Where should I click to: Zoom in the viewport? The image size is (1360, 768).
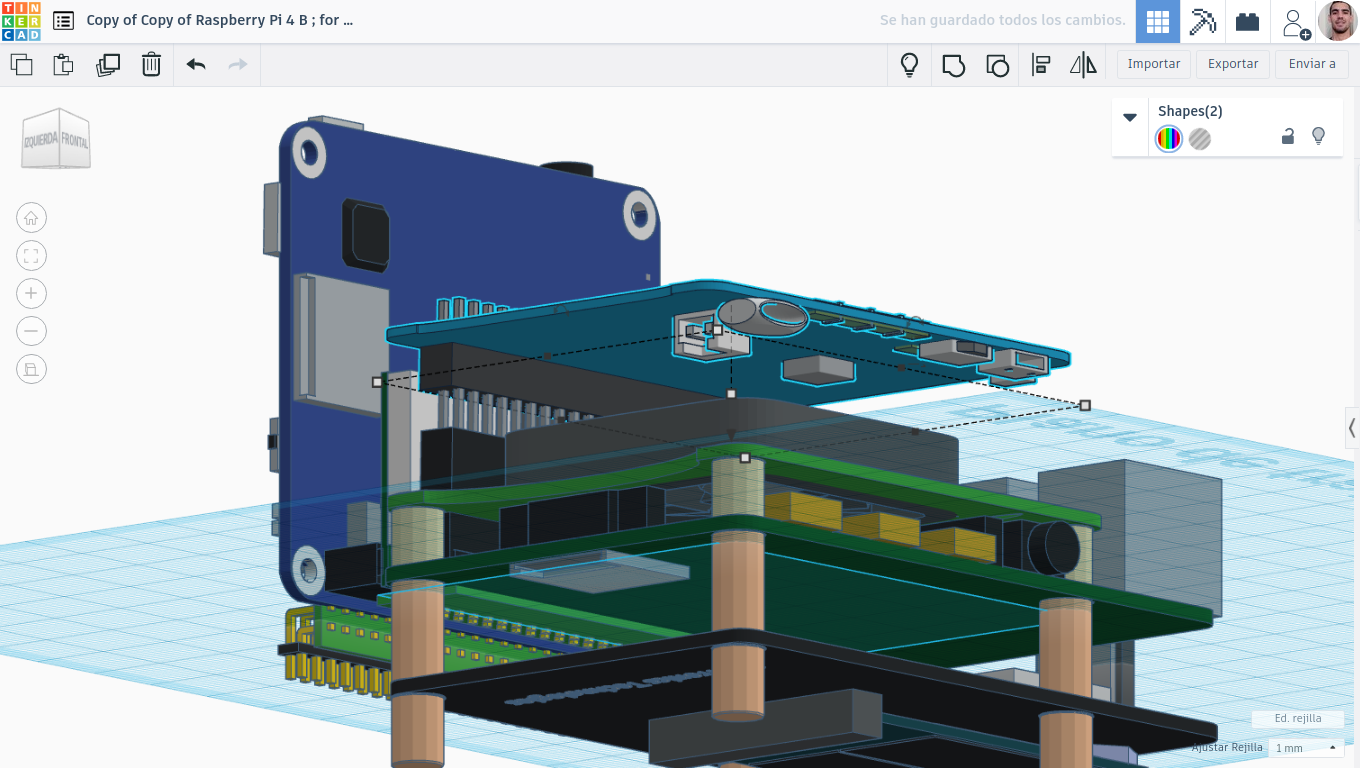click(x=31, y=293)
